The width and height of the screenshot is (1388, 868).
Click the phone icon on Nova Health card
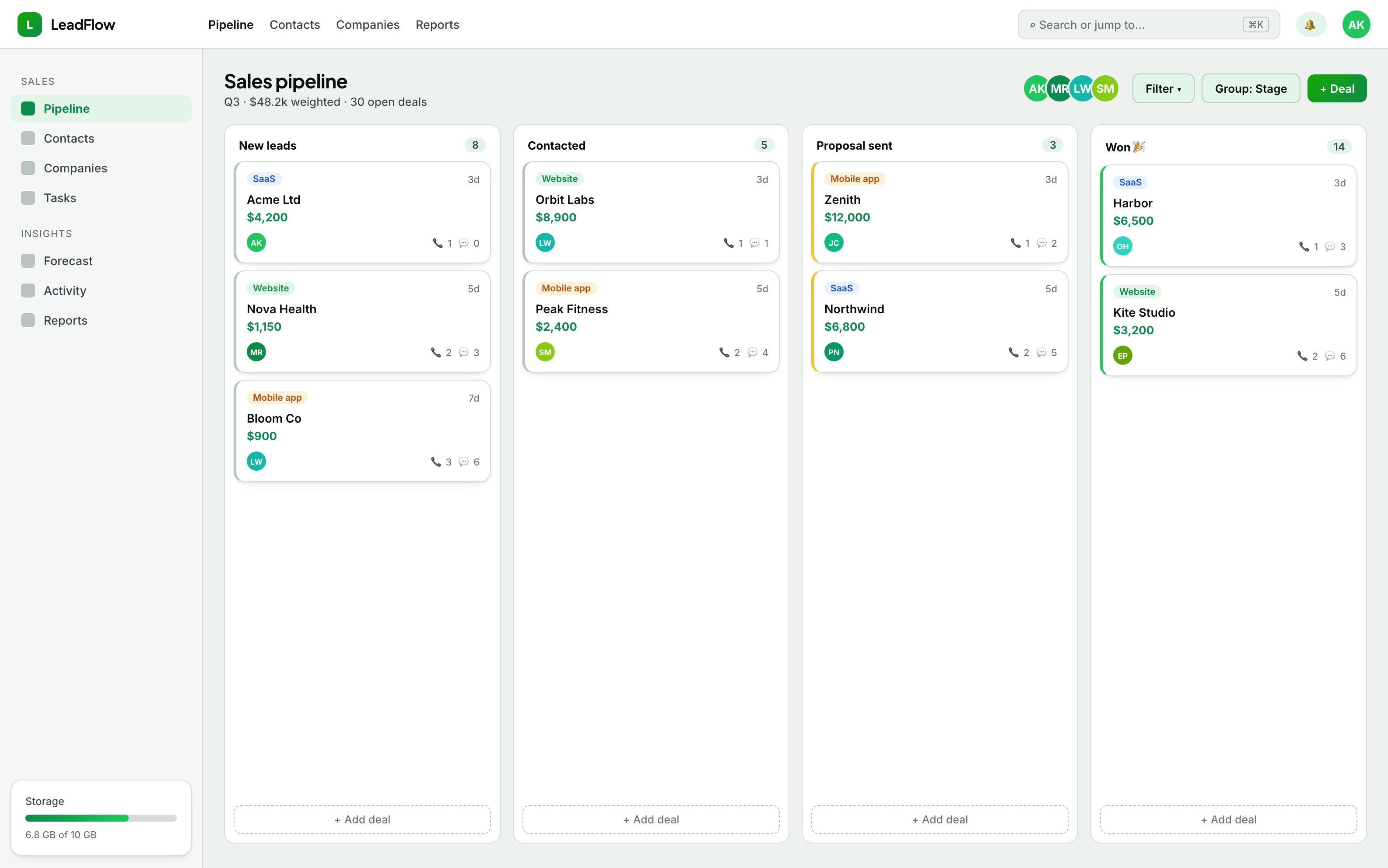click(x=436, y=353)
